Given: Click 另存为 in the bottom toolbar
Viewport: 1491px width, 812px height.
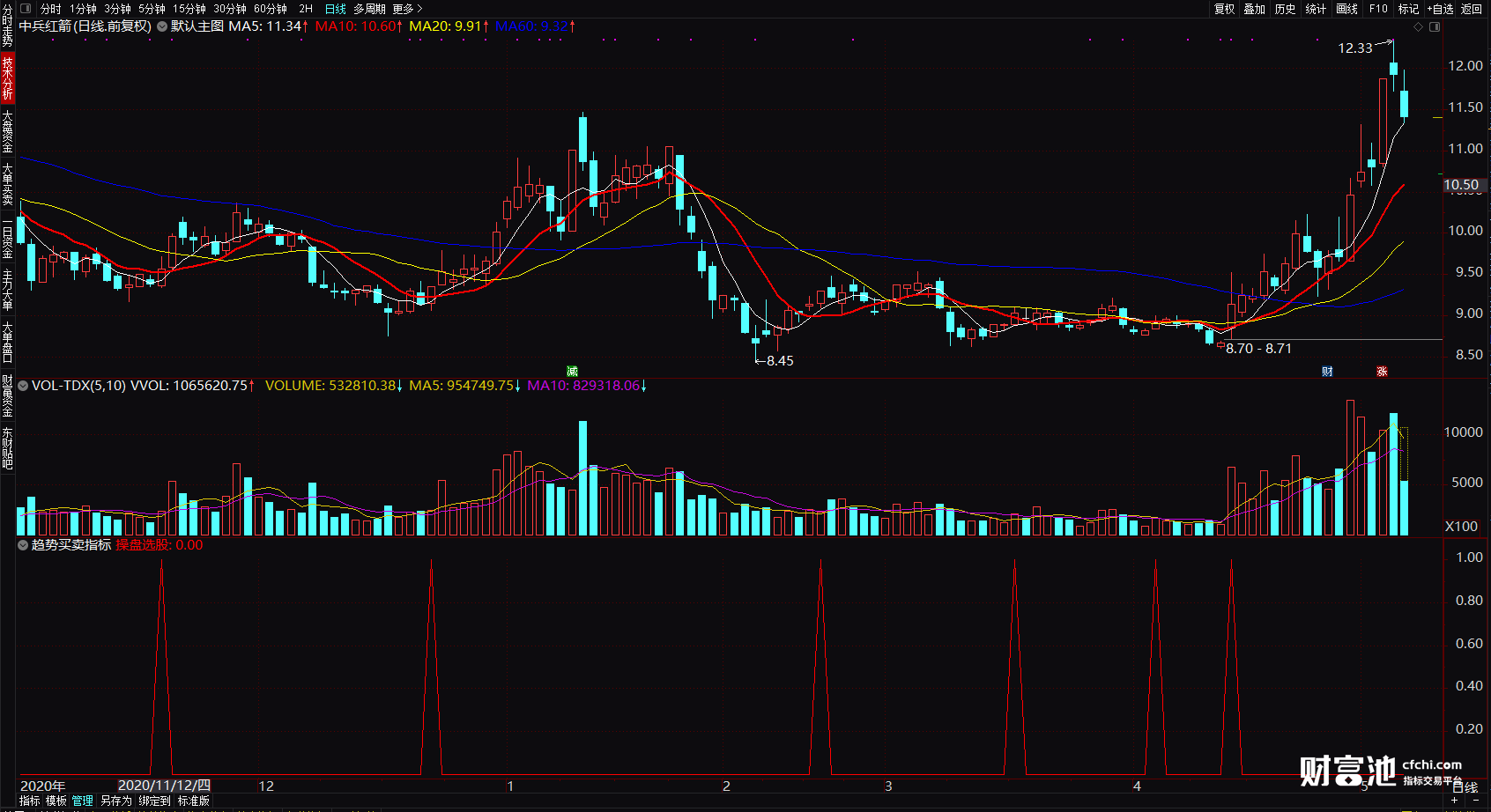Looking at the screenshot, I should pos(115,801).
